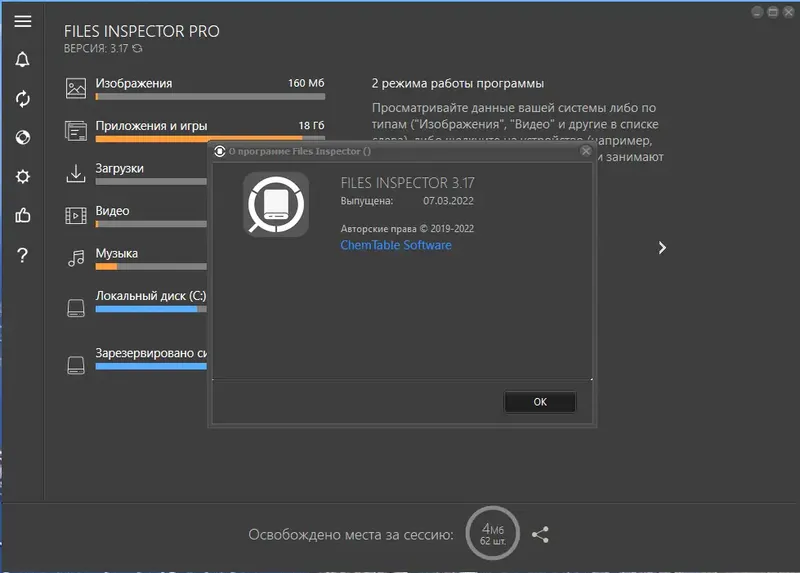Click the heading 2 режима работы программы
Screen dimensions: 800x573
pyautogui.click(x=458, y=83)
